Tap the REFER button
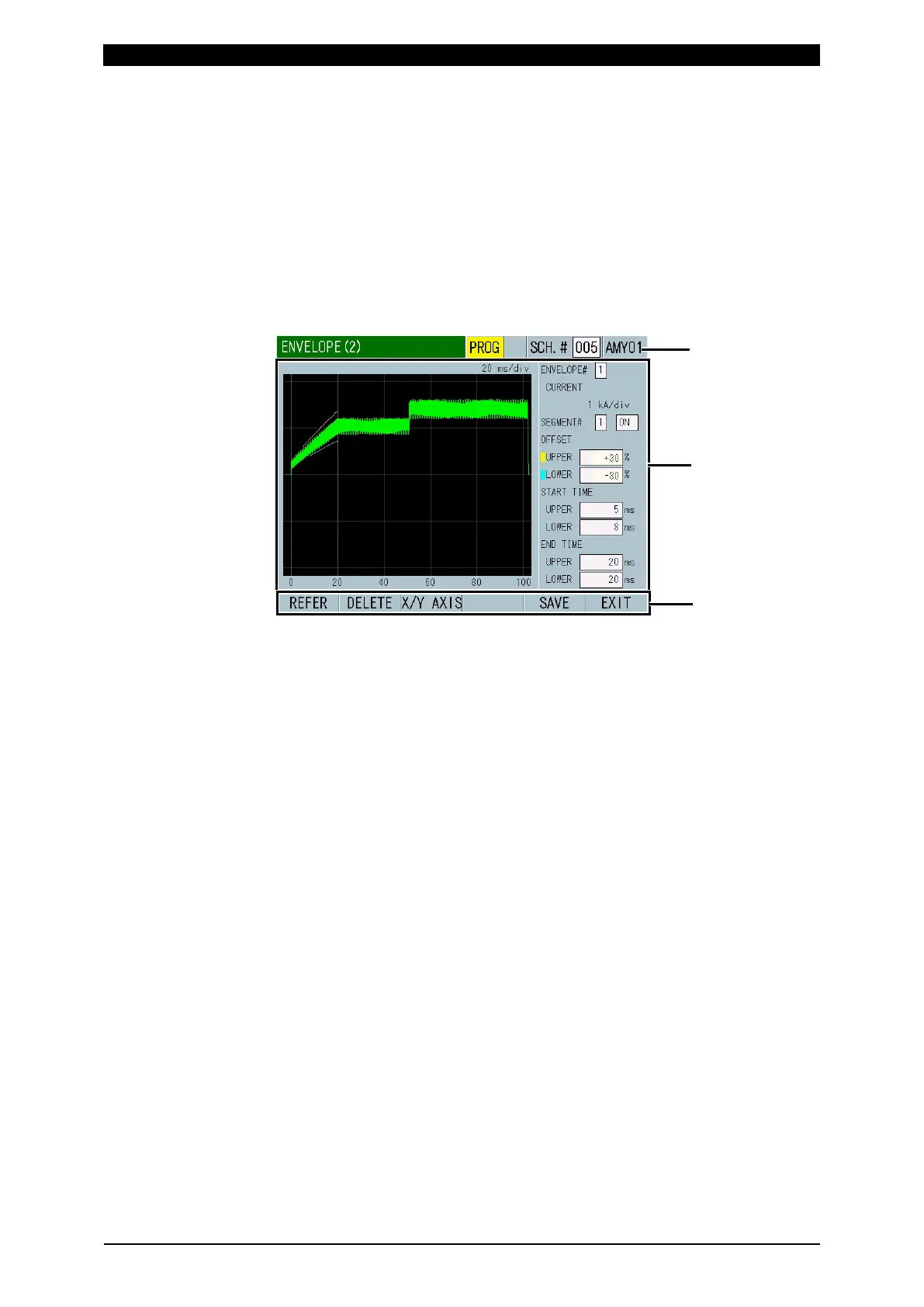 tap(308, 603)
